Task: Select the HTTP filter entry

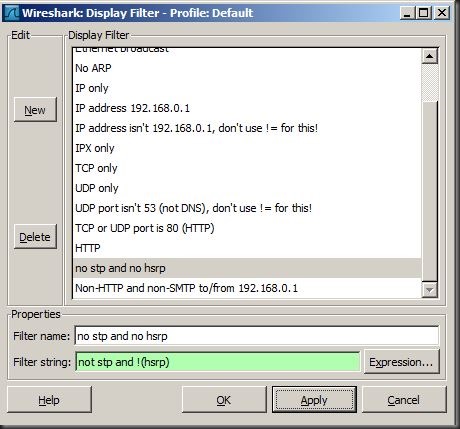Action: [247, 248]
